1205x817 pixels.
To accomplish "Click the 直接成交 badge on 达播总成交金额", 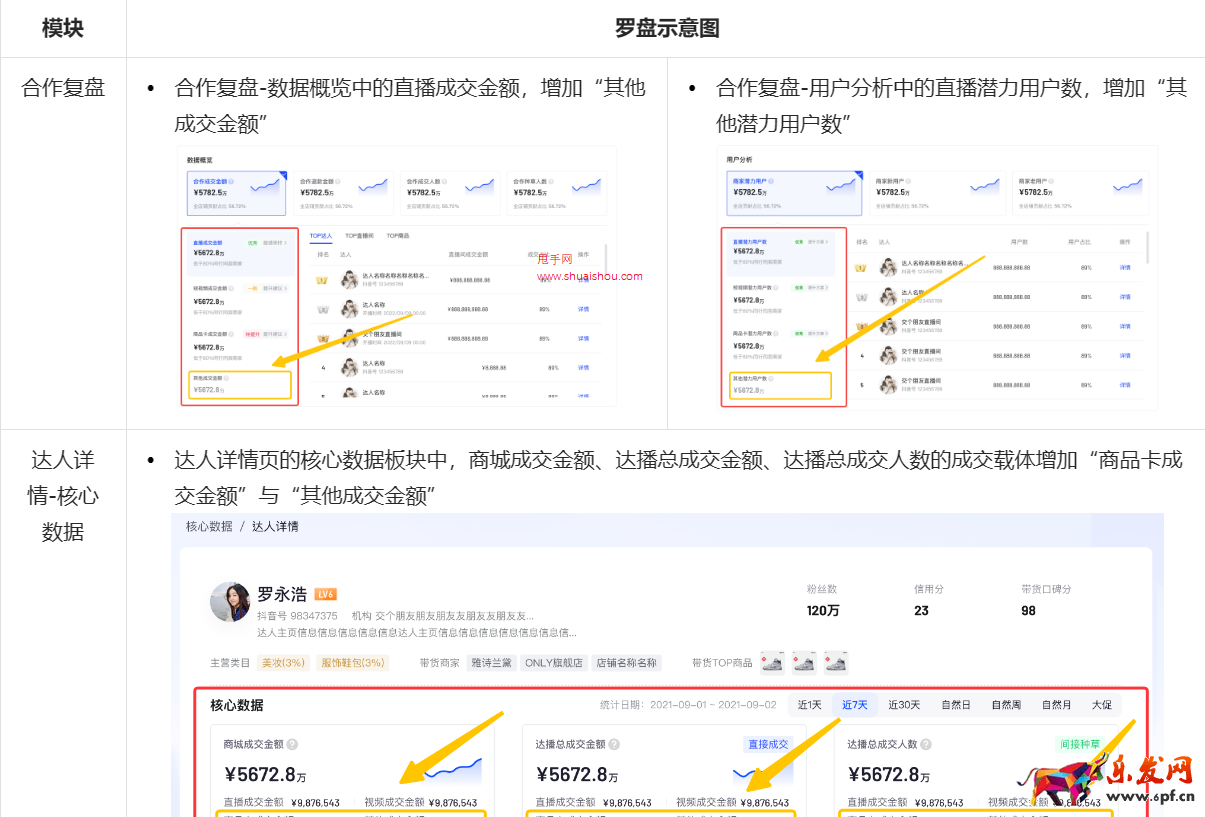I will pos(768,744).
